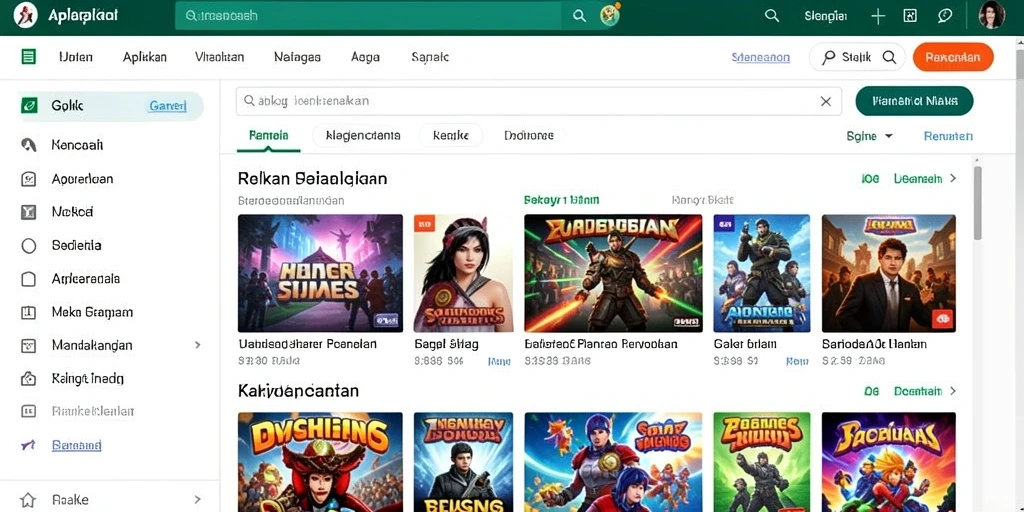This screenshot has height=512, width=1024.
Task: Click the Raake home icon
Action: click(x=29, y=500)
